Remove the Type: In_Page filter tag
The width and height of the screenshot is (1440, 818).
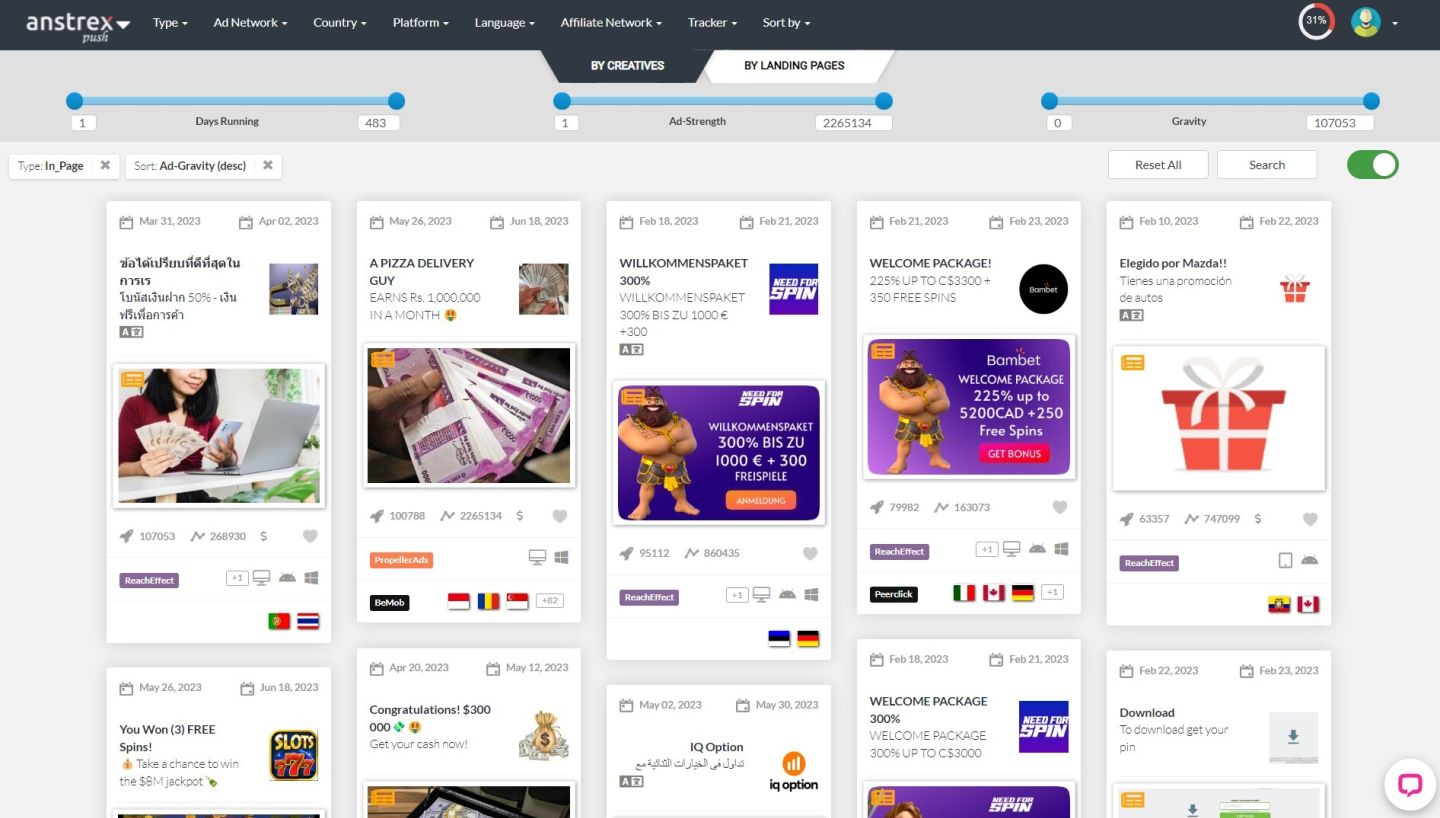[105, 166]
